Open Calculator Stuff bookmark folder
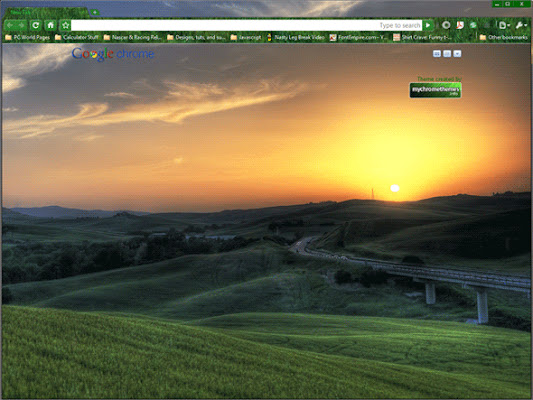Viewport: 533px width, 400px height. [77, 37]
